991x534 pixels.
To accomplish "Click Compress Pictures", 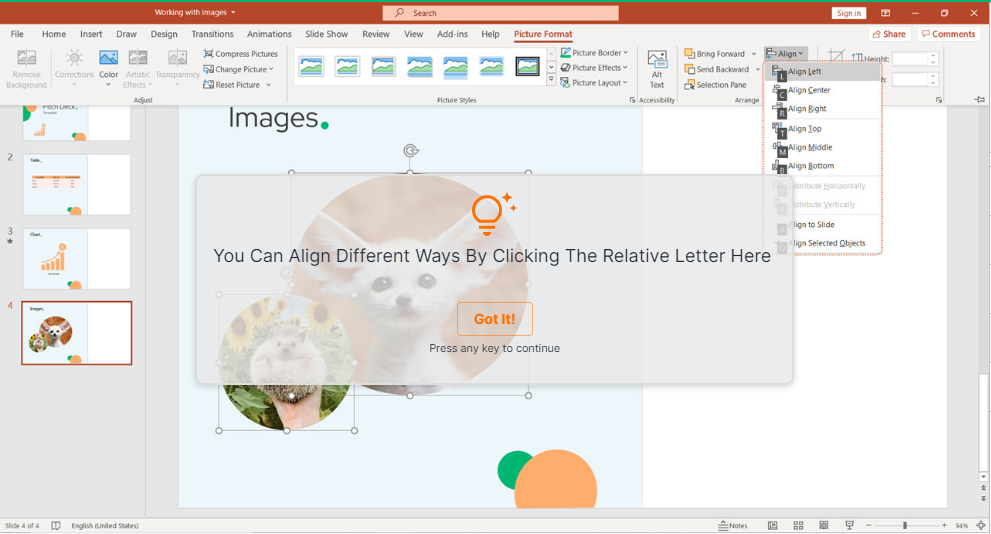I will (x=240, y=54).
